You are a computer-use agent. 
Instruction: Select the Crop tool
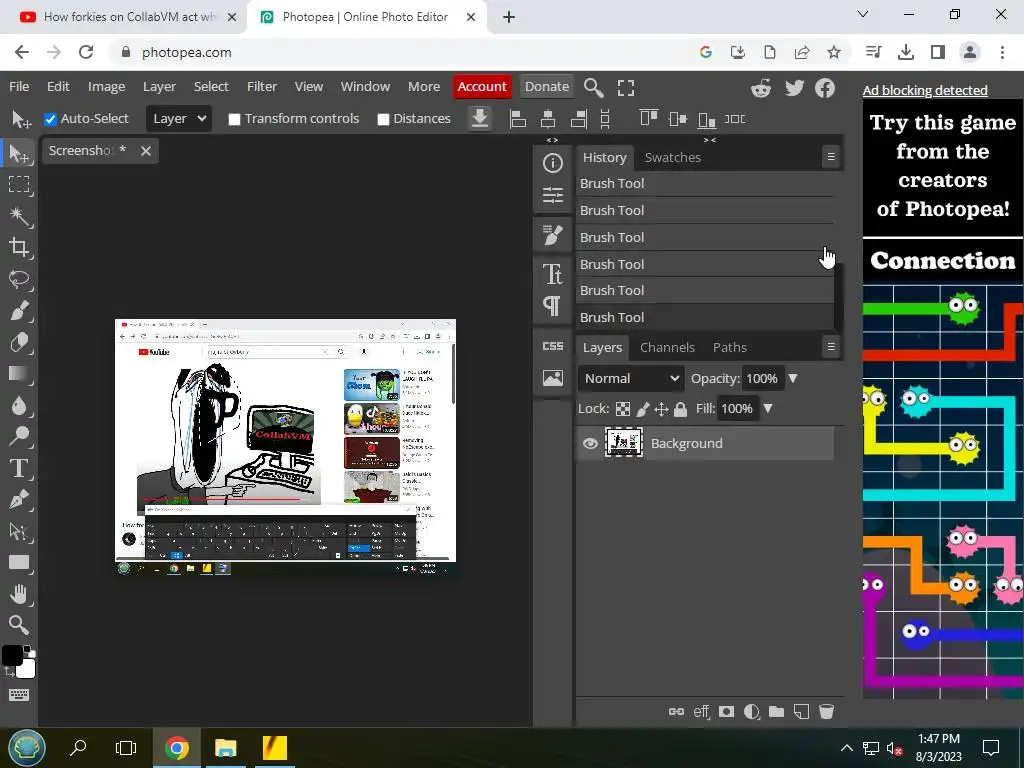click(x=19, y=248)
